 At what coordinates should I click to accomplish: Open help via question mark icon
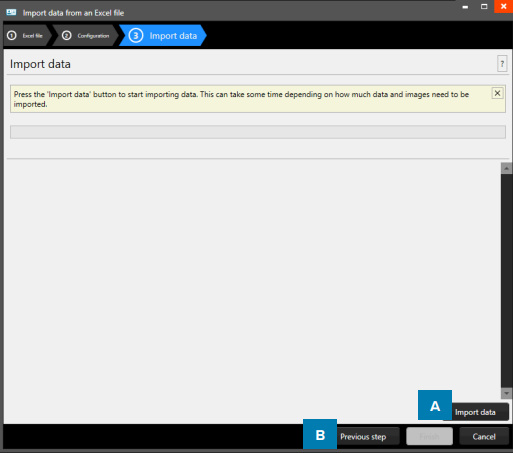pos(502,64)
